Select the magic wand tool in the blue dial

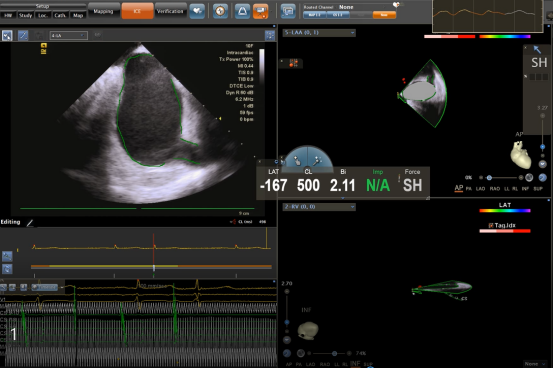(317, 161)
